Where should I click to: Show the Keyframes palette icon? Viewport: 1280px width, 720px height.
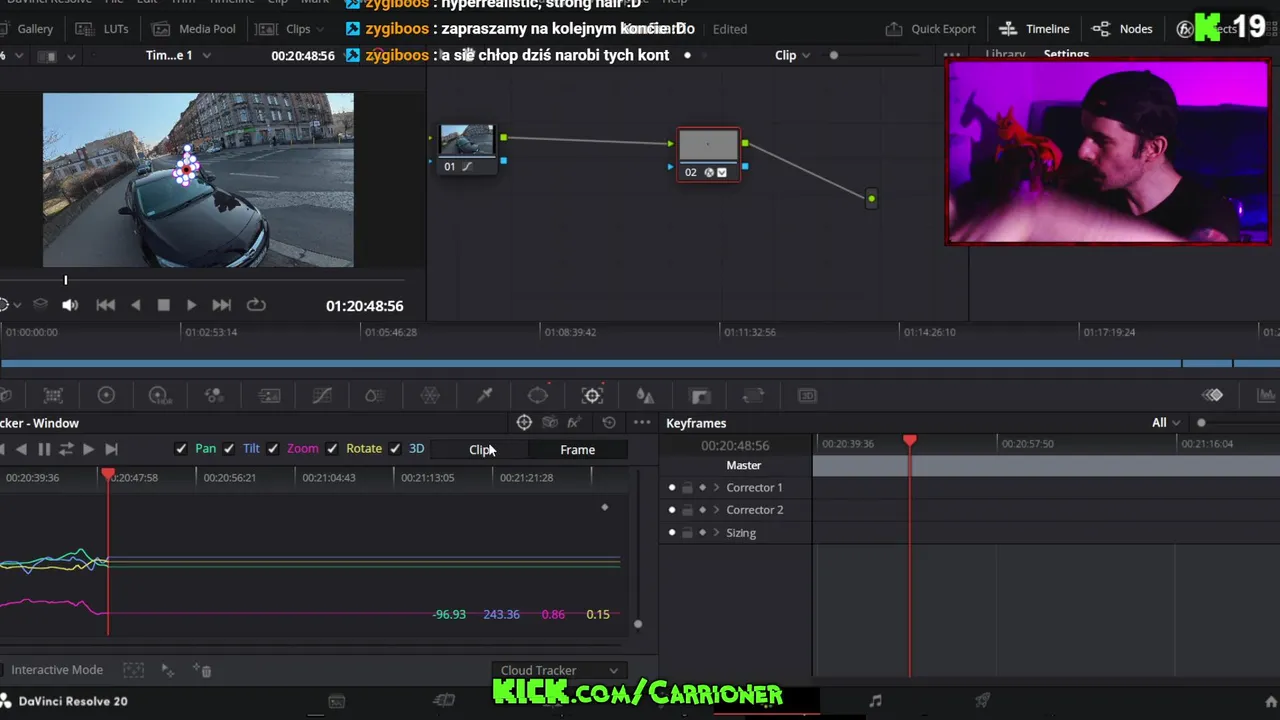pos(1213,395)
